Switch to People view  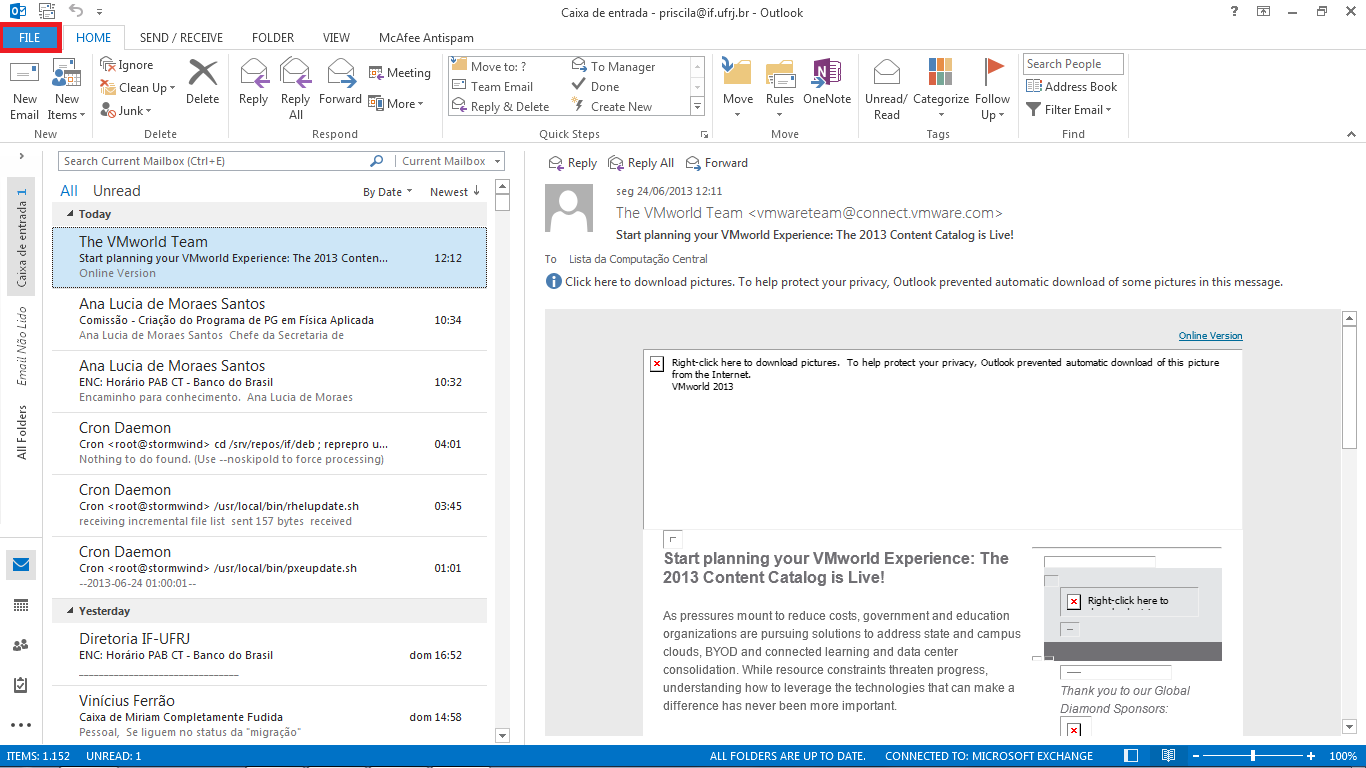[21, 645]
